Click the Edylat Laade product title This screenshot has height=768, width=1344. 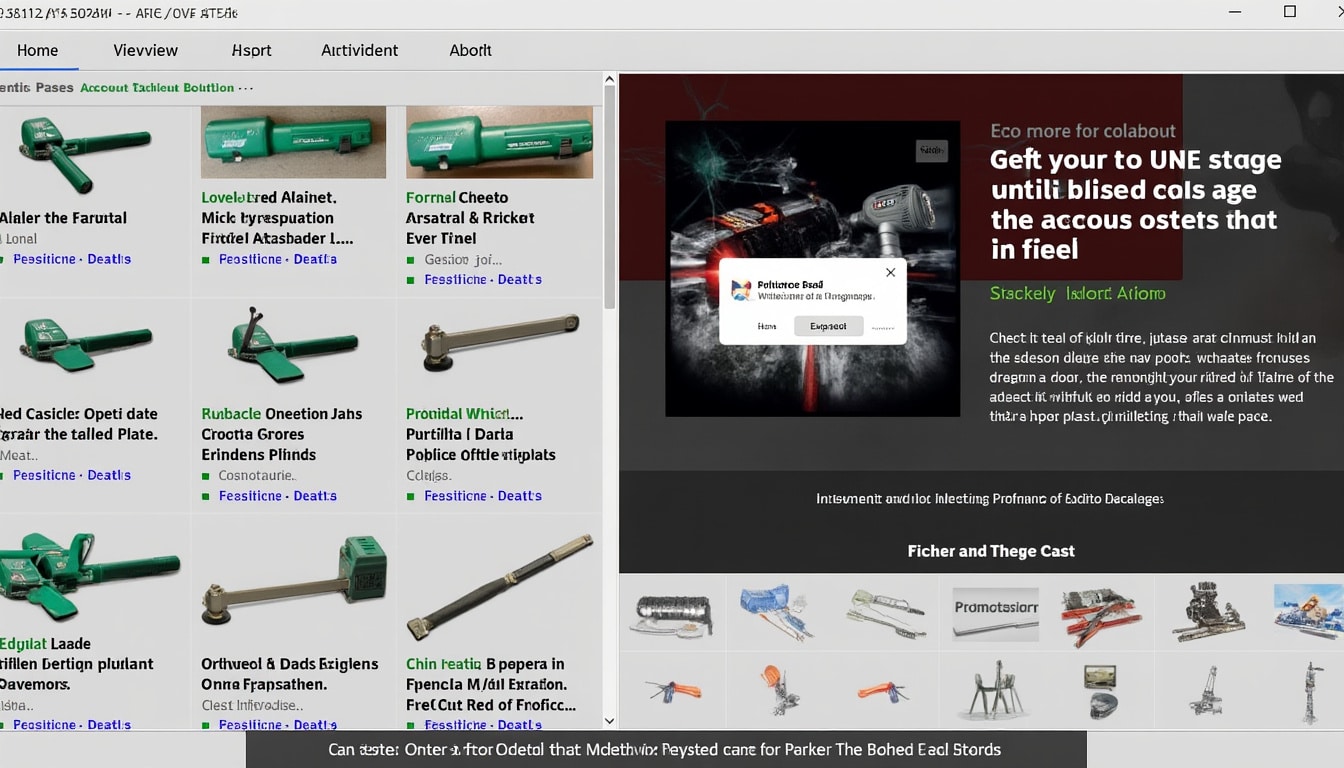[77, 664]
